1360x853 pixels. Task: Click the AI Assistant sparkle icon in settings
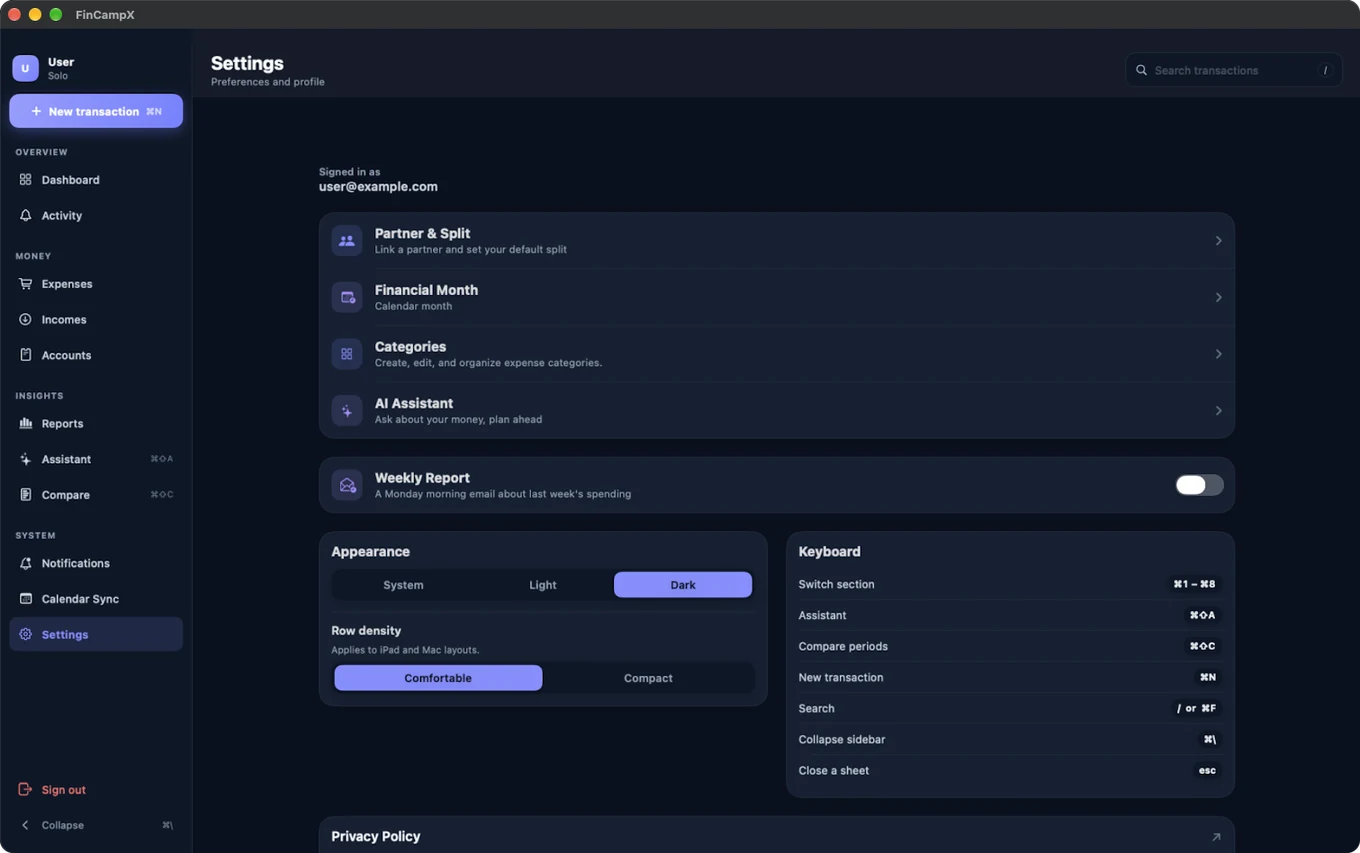tap(347, 411)
